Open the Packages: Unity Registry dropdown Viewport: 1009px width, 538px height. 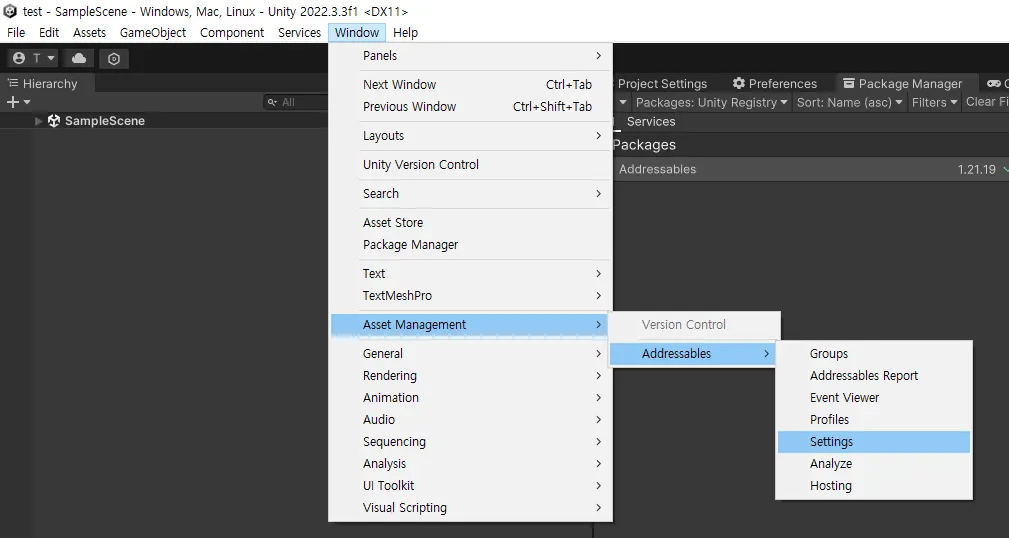[x=711, y=102]
